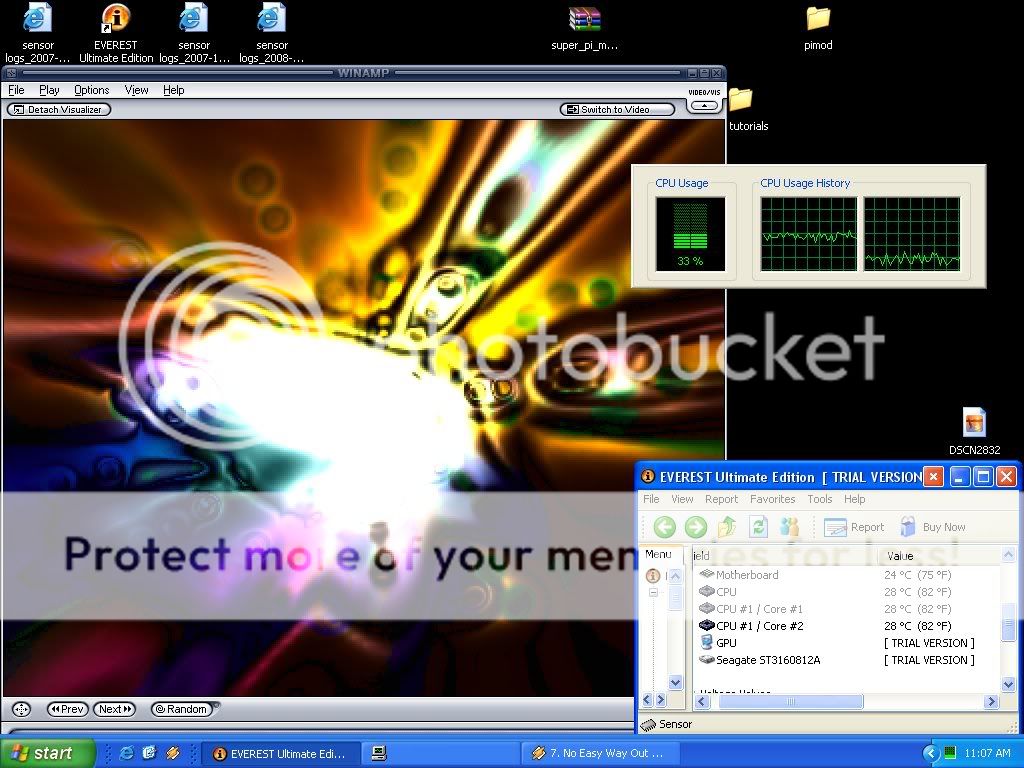Click the EVEREST forward navigation arrow
1024x768 pixels.
[696, 527]
